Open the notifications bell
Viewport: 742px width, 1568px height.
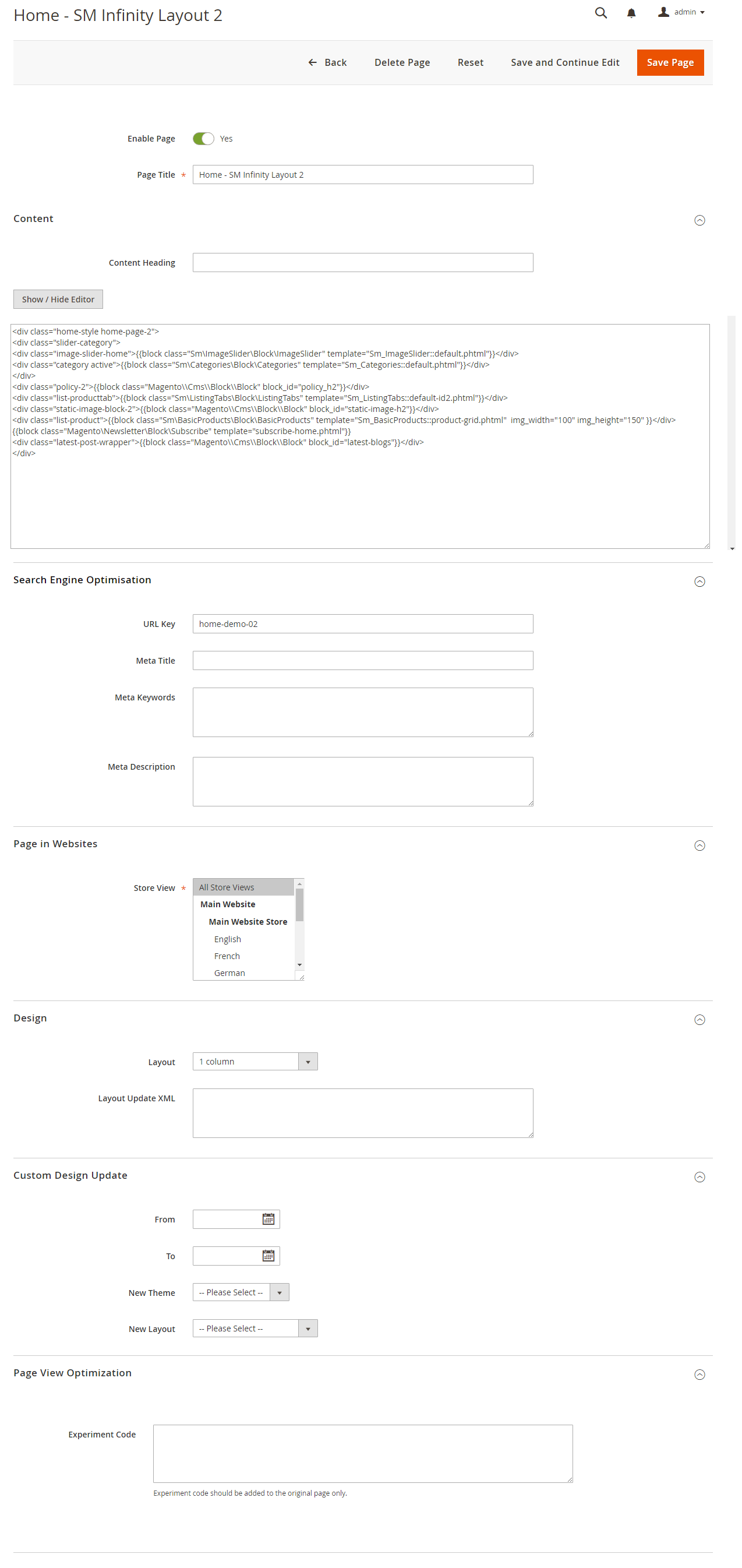click(631, 13)
